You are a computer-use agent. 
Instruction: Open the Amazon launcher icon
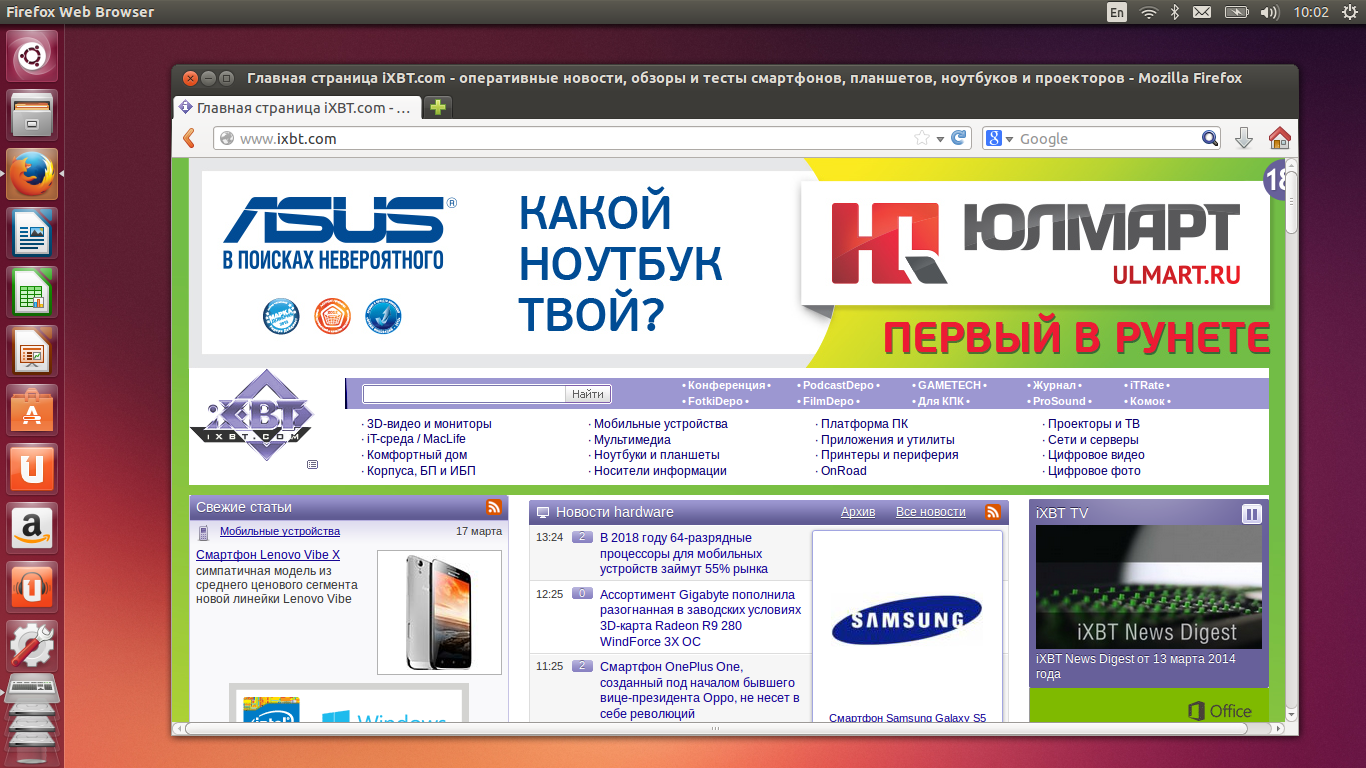34,528
